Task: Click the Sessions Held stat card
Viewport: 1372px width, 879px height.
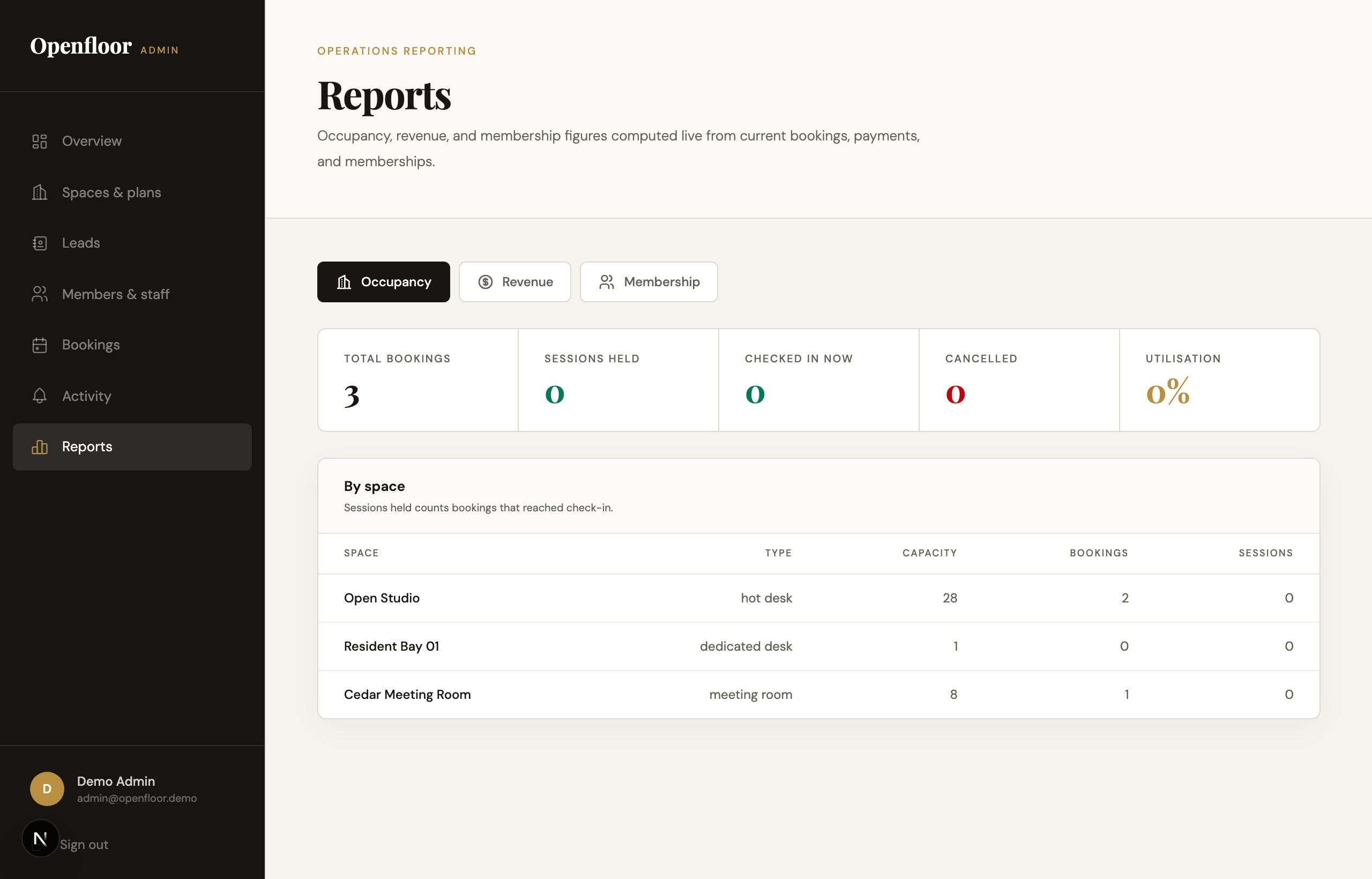Action: coord(618,380)
